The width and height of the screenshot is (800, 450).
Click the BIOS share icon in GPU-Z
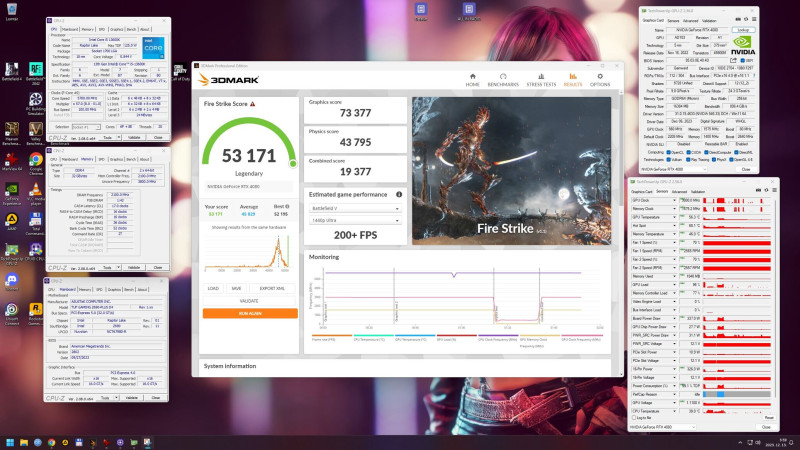coord(733,60)
